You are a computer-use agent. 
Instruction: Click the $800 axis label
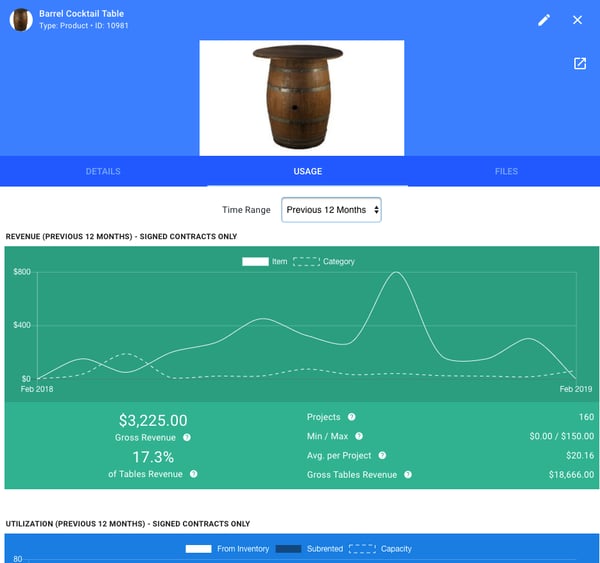pyautogui.click(x=22, y=272)
